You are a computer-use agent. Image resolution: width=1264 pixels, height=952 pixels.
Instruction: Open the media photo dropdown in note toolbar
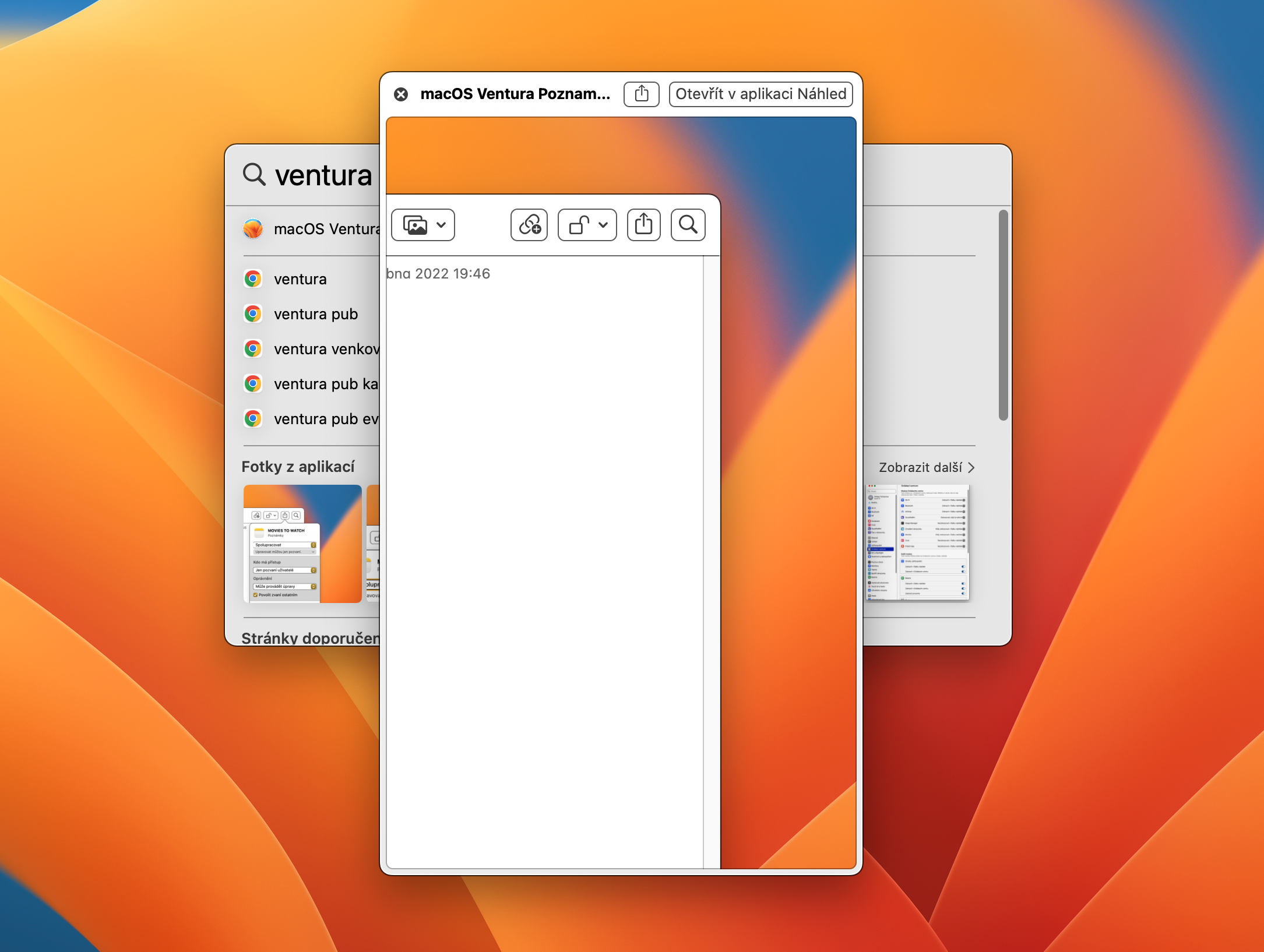(x=423, y=225)
